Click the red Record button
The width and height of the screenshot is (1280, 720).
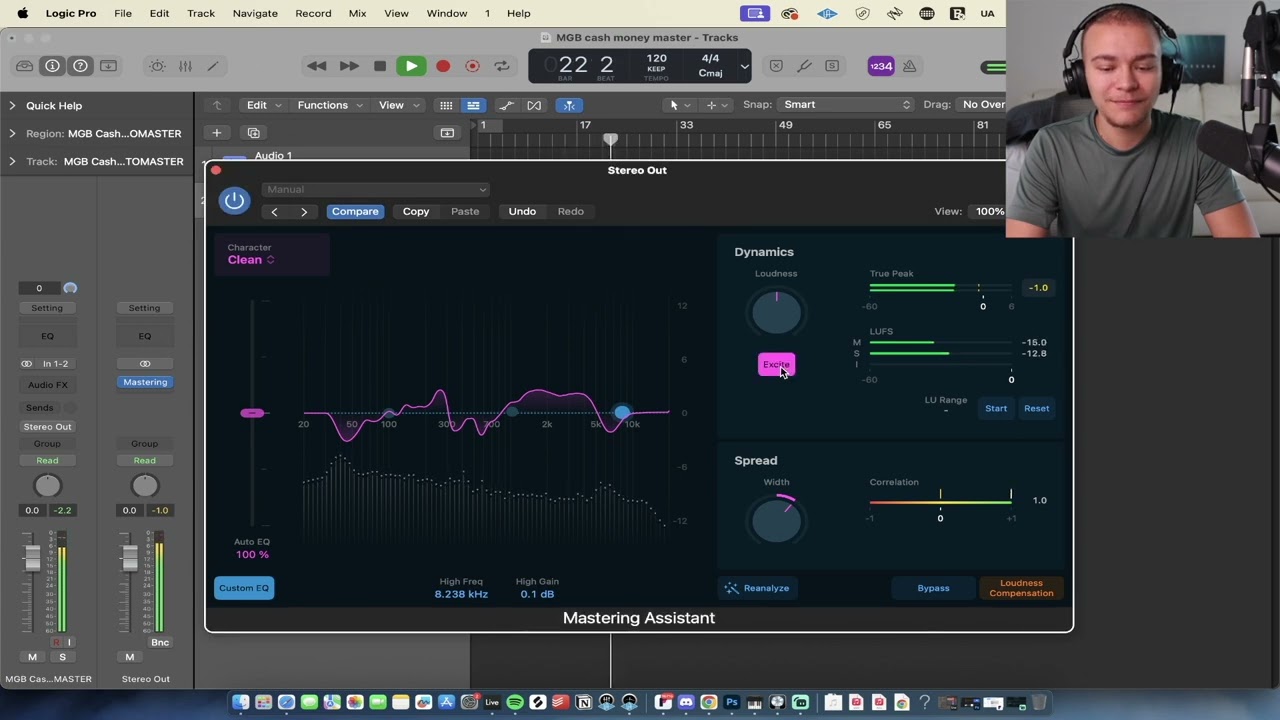click(x=443, y=66)
